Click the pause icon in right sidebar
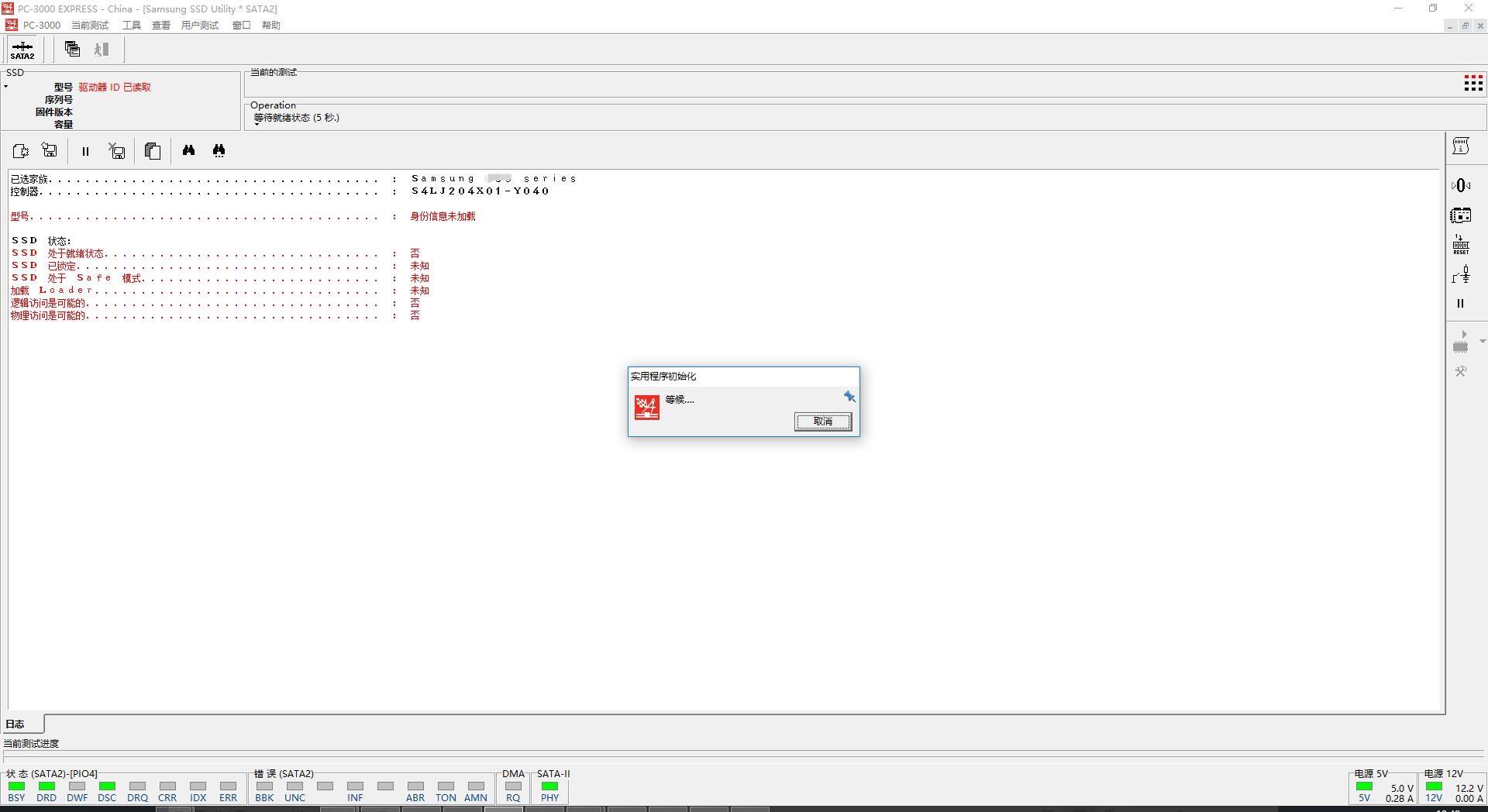The image size is (1488, 812). [x=1461, y=304]
